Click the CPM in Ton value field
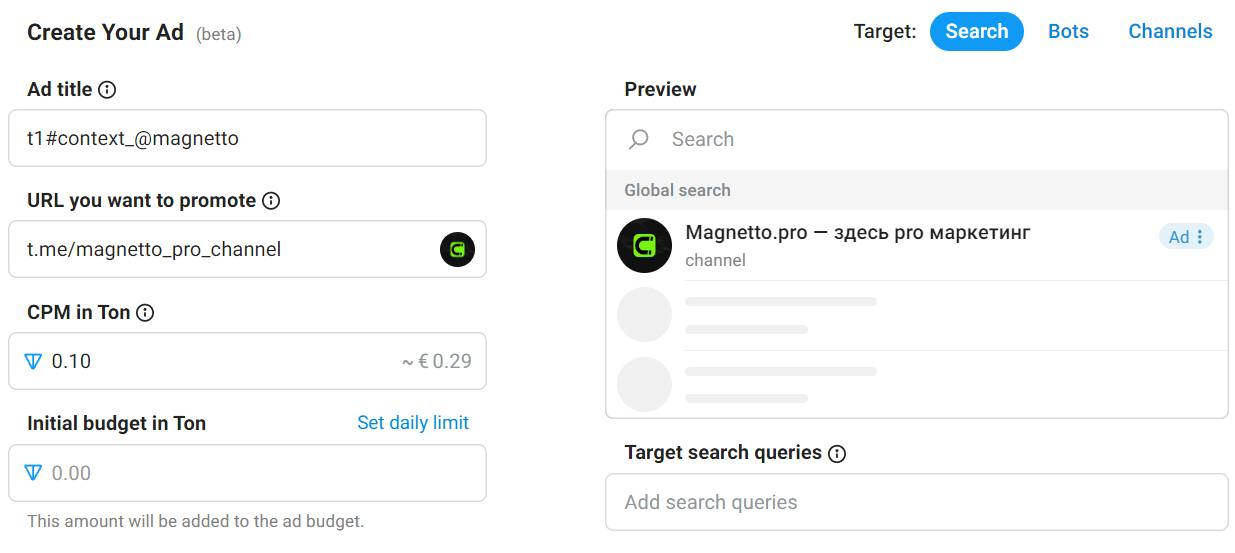 click(x=220, y=362)
